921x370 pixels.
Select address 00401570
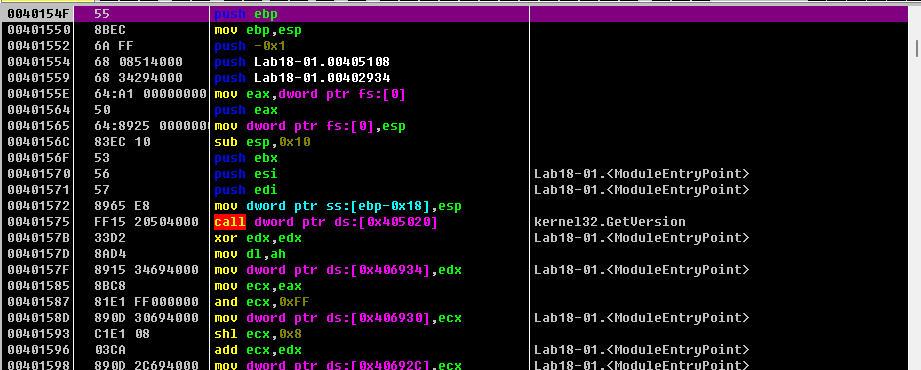coord(39,174)
